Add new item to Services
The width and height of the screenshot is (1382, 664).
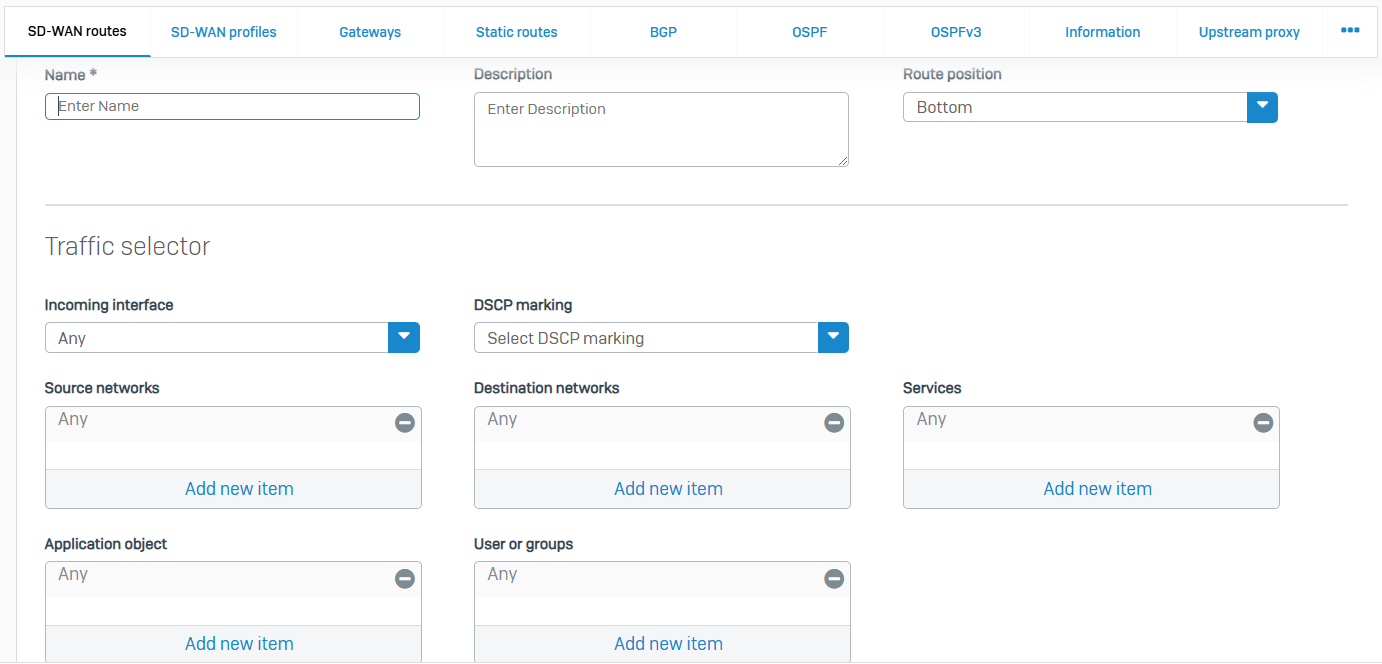click(x=1097, y=489)
